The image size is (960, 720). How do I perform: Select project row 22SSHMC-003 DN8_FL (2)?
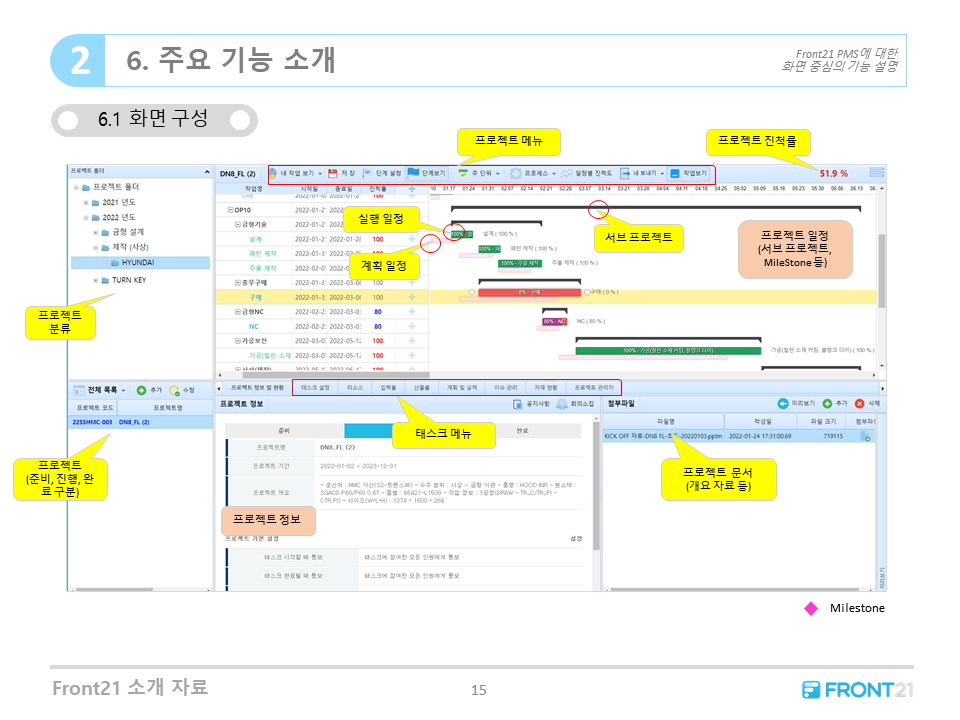tap(140, 422)
